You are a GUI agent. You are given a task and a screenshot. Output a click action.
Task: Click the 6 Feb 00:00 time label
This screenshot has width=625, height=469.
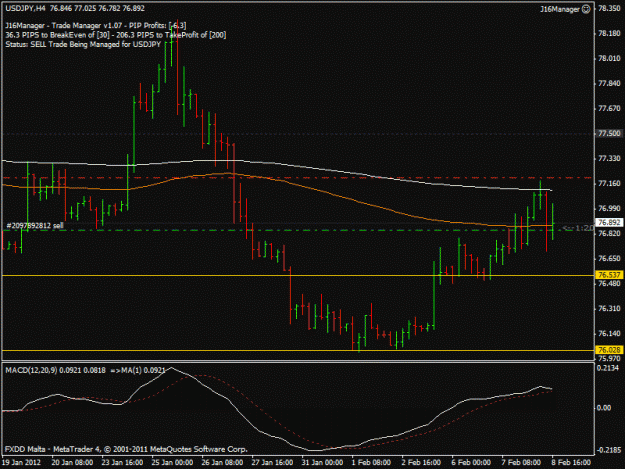point(471,462)
